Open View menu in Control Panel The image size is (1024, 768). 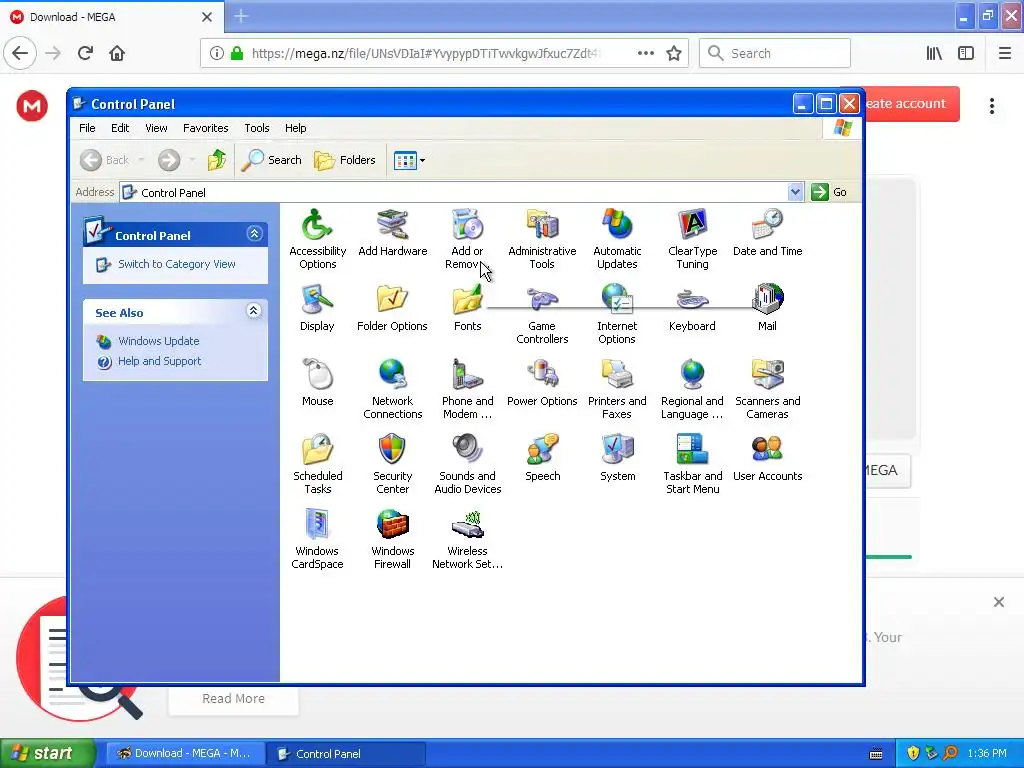point(156,128)
